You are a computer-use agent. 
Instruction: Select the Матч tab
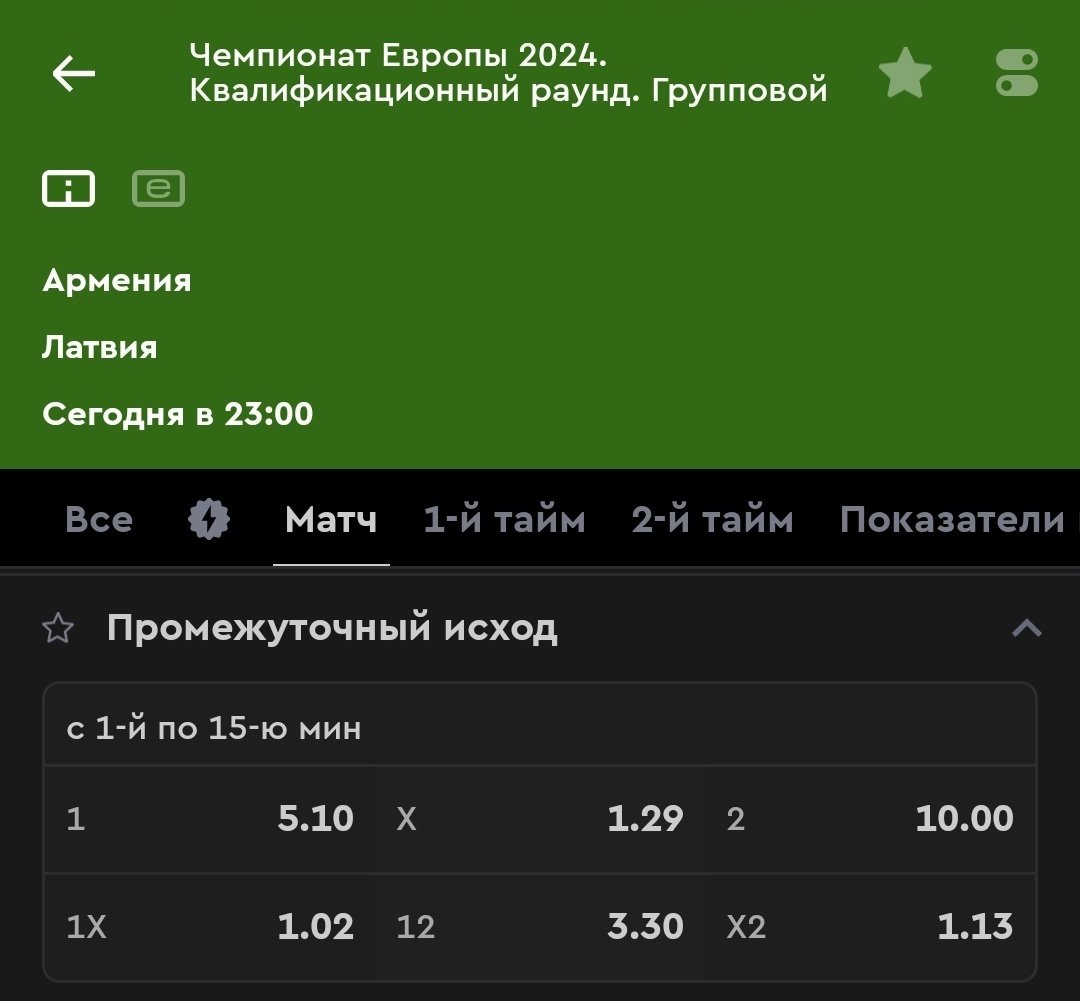coord(331,520)
